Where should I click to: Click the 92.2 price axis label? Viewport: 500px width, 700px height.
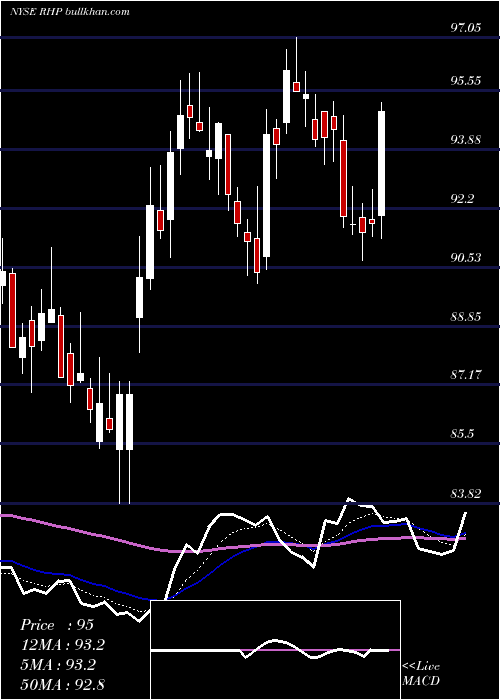pyautogui.click(x=462, y=199)
